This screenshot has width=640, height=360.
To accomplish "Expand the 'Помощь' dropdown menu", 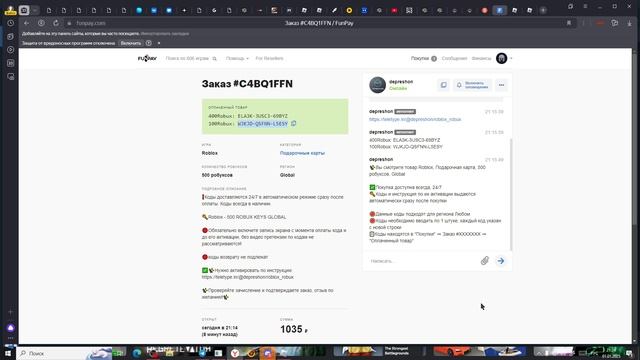I will point(237,58).
